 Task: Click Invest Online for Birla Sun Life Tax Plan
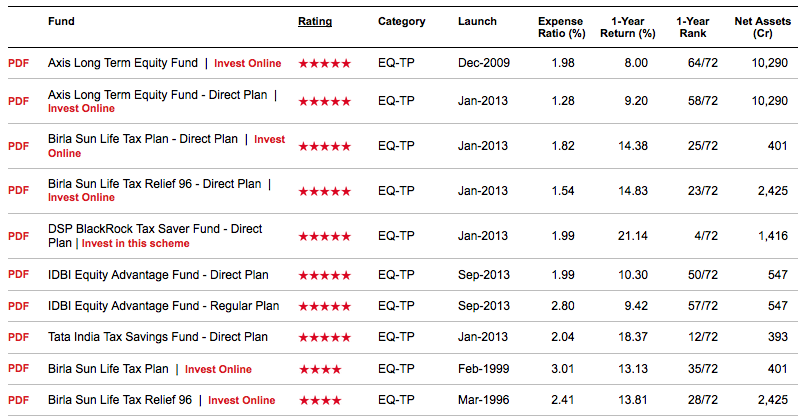[218, 369]
